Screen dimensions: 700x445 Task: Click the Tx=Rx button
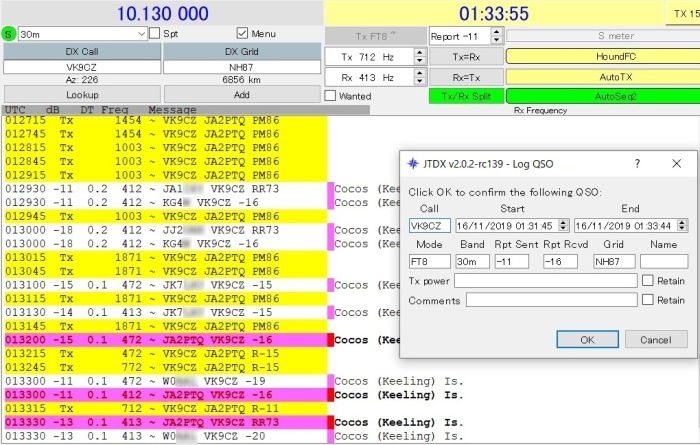tap(466, 57)
